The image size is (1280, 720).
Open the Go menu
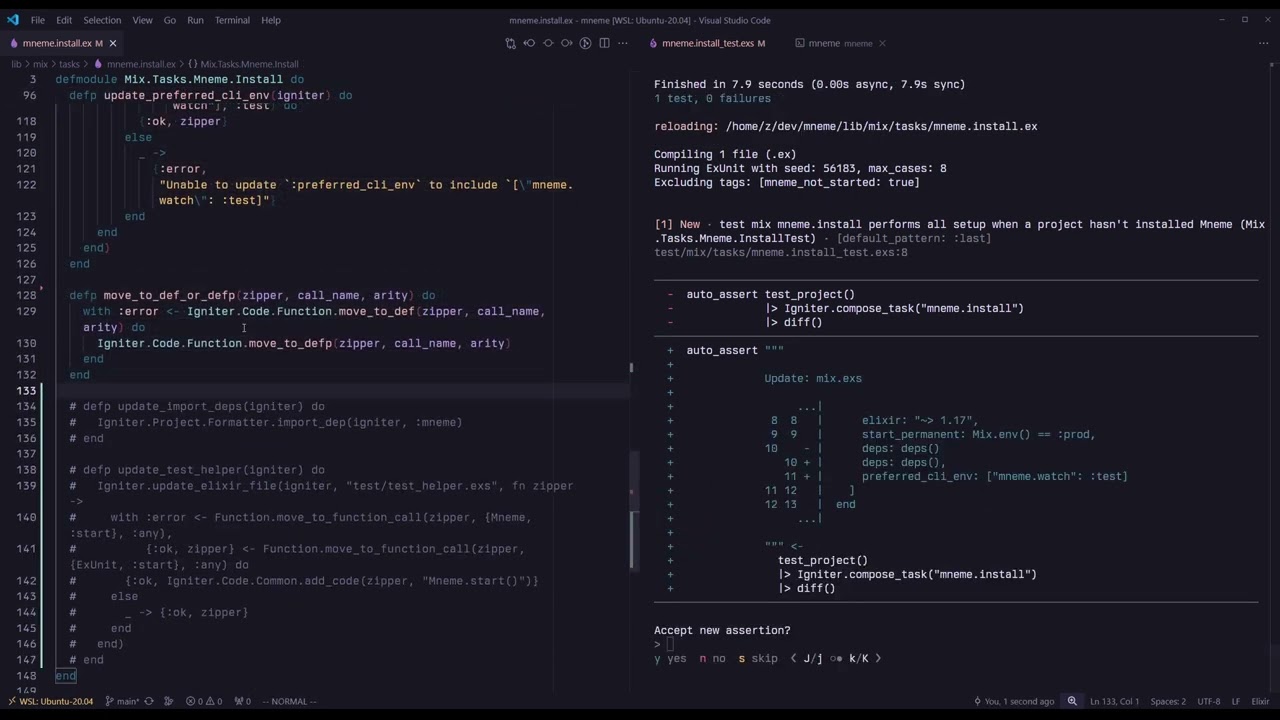(x=170, y=20)
